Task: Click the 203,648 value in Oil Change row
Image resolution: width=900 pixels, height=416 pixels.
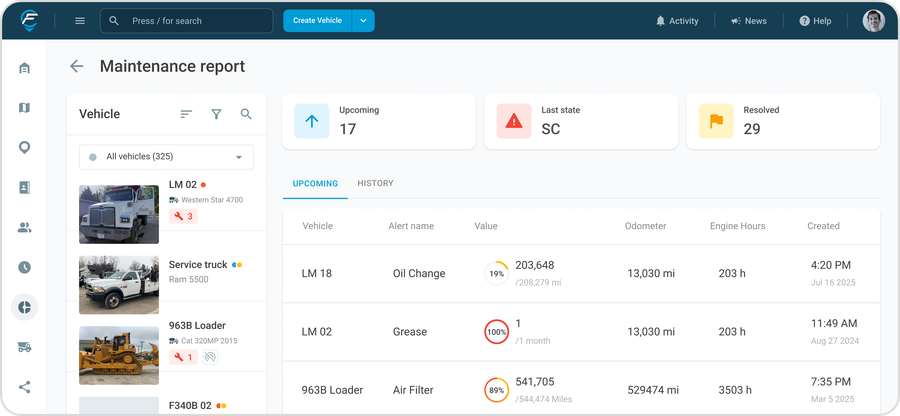Action: [535, 265]
